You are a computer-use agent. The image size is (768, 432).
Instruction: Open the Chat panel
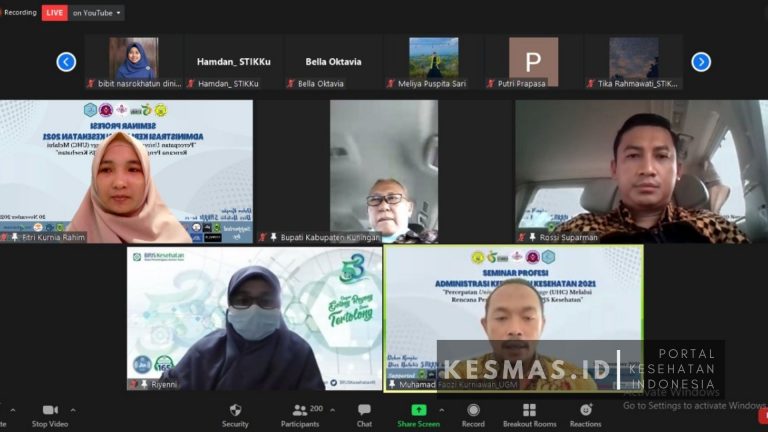[364, 415]
